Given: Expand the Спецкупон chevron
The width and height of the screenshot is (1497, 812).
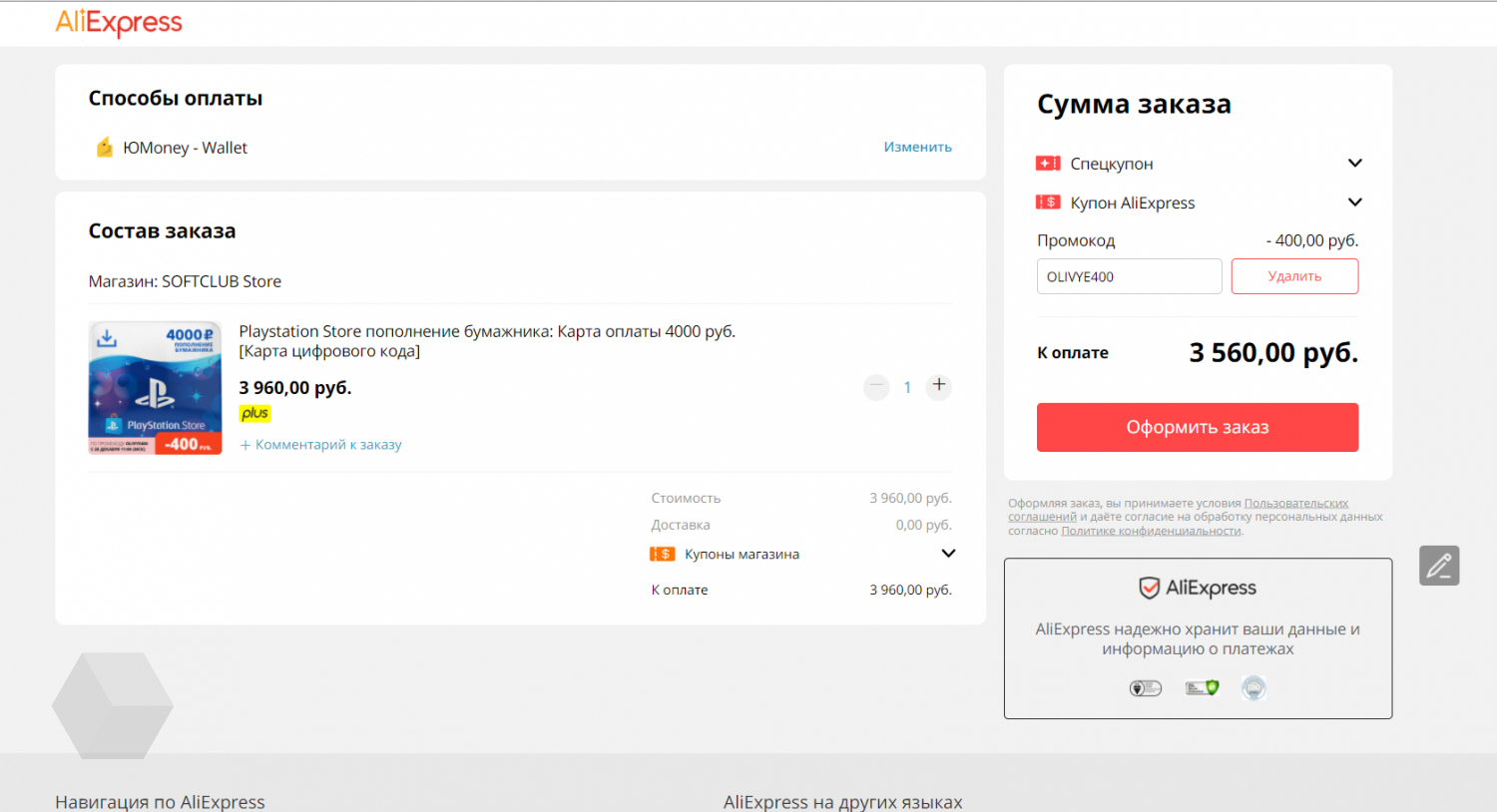Looking at the screenshot, I should tap(1355, 163).
